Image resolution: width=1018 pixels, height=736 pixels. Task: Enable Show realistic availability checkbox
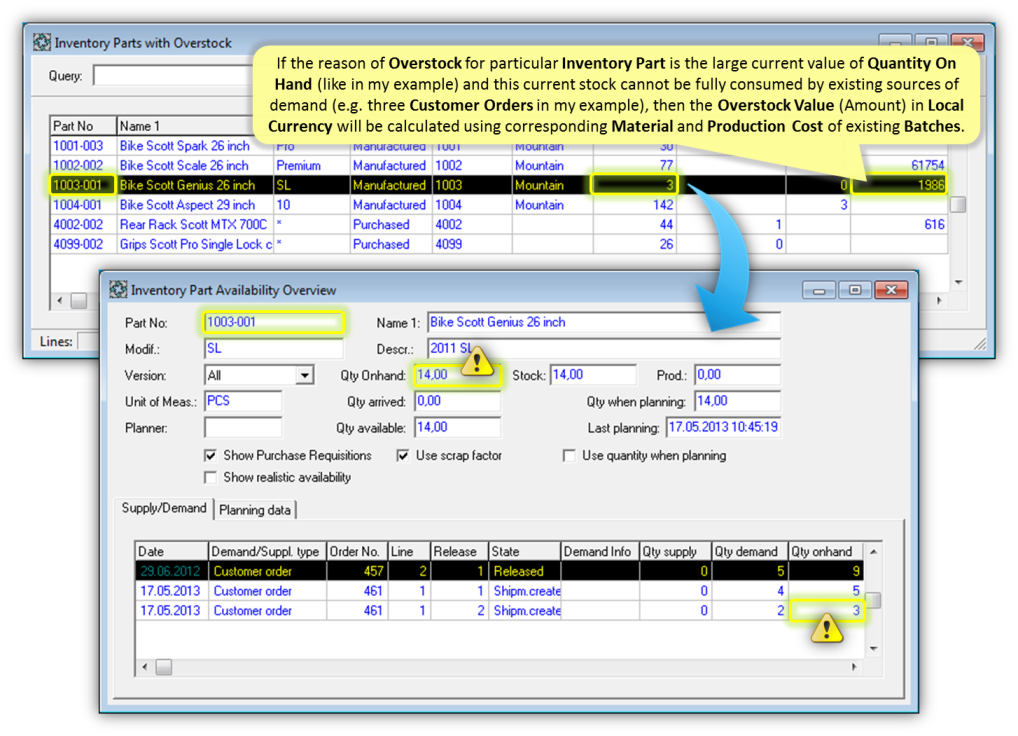coord(210,478)
